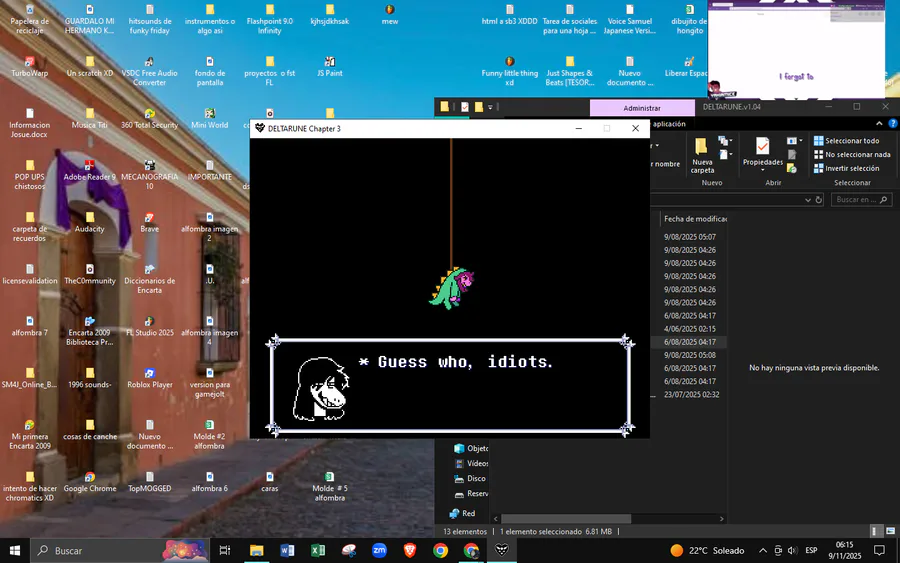Open the Brave desktop shortcut
The image size is (900, 563).
[149, 222]
